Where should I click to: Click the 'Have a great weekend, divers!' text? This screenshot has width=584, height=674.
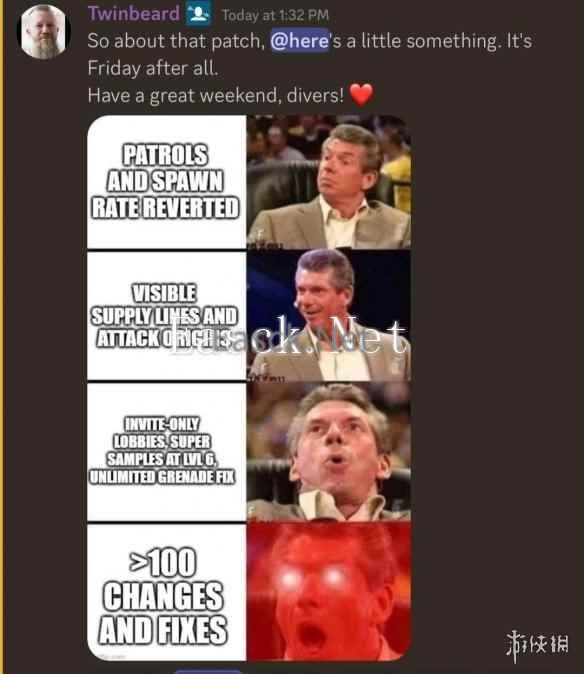click(x=216, y=95)
